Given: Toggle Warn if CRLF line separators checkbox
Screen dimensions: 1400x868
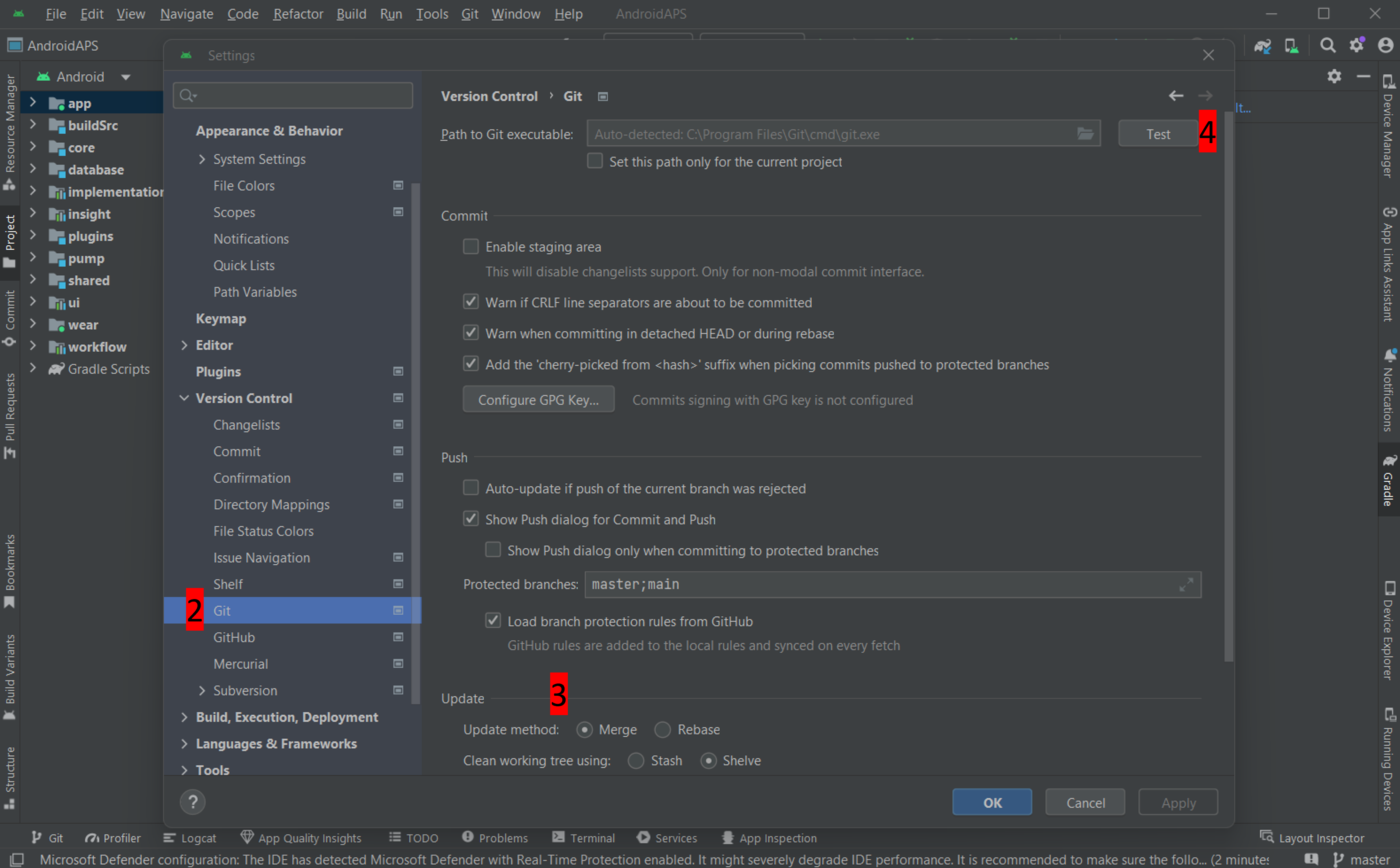Looking at the screenshot, I should point(471,301).
